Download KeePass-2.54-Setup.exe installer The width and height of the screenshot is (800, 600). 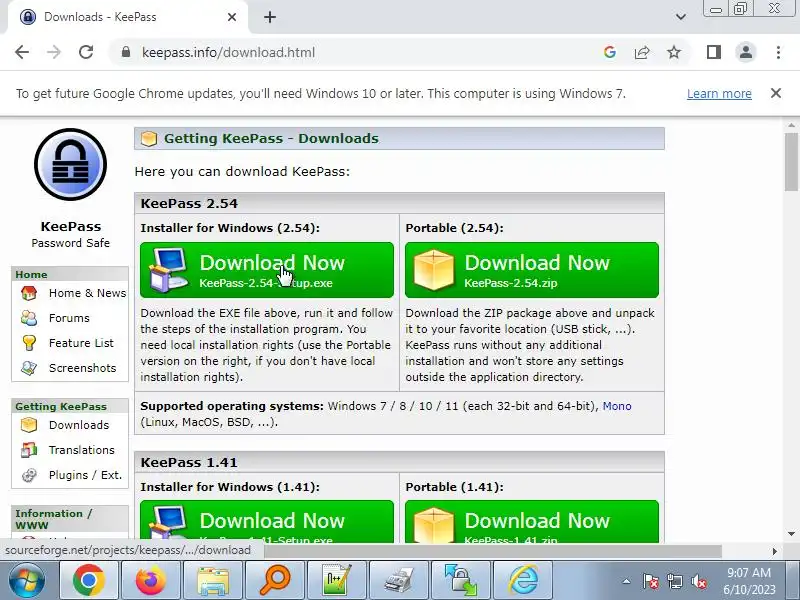tap(267, 270)
